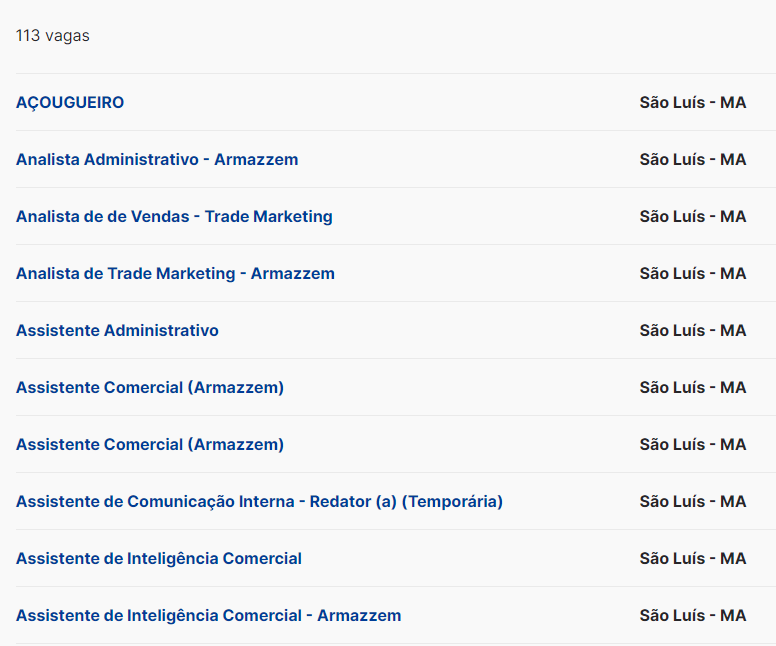This screenshot has width=776, height=646.
Task: Click the location for Assistente de Comunicação Interna
Action: [x=693, y=501]
